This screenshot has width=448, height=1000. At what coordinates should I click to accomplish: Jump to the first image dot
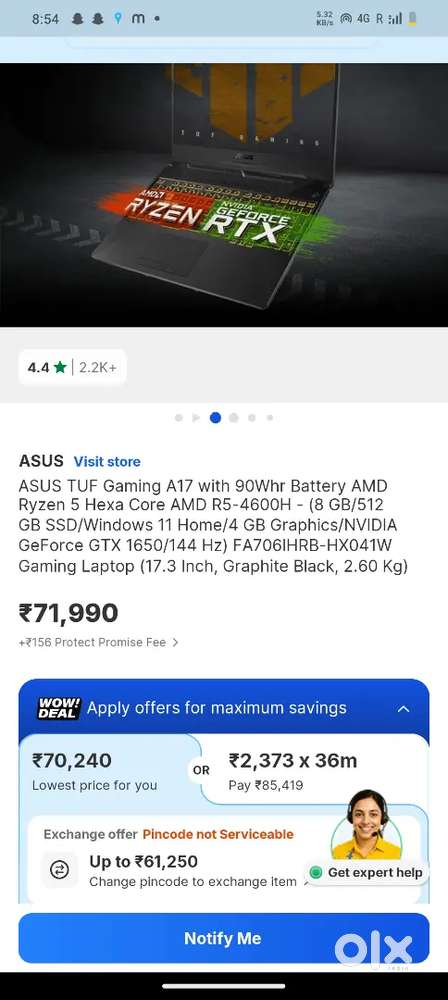(x=179, y=418)
